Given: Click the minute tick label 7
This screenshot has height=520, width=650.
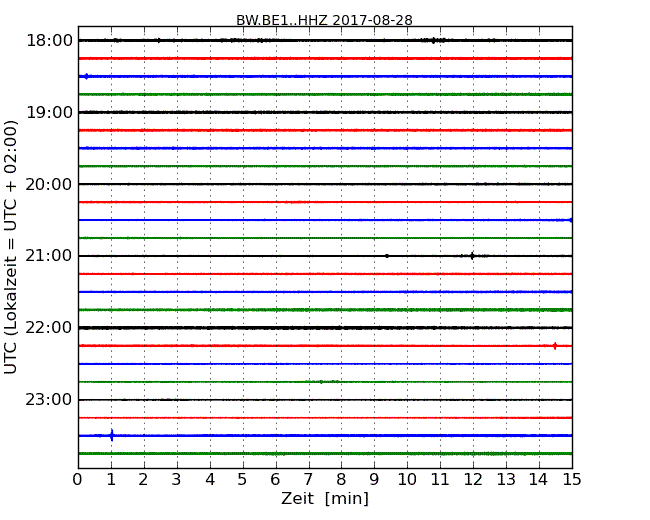Looking at the screenshot, I should 308,479.
